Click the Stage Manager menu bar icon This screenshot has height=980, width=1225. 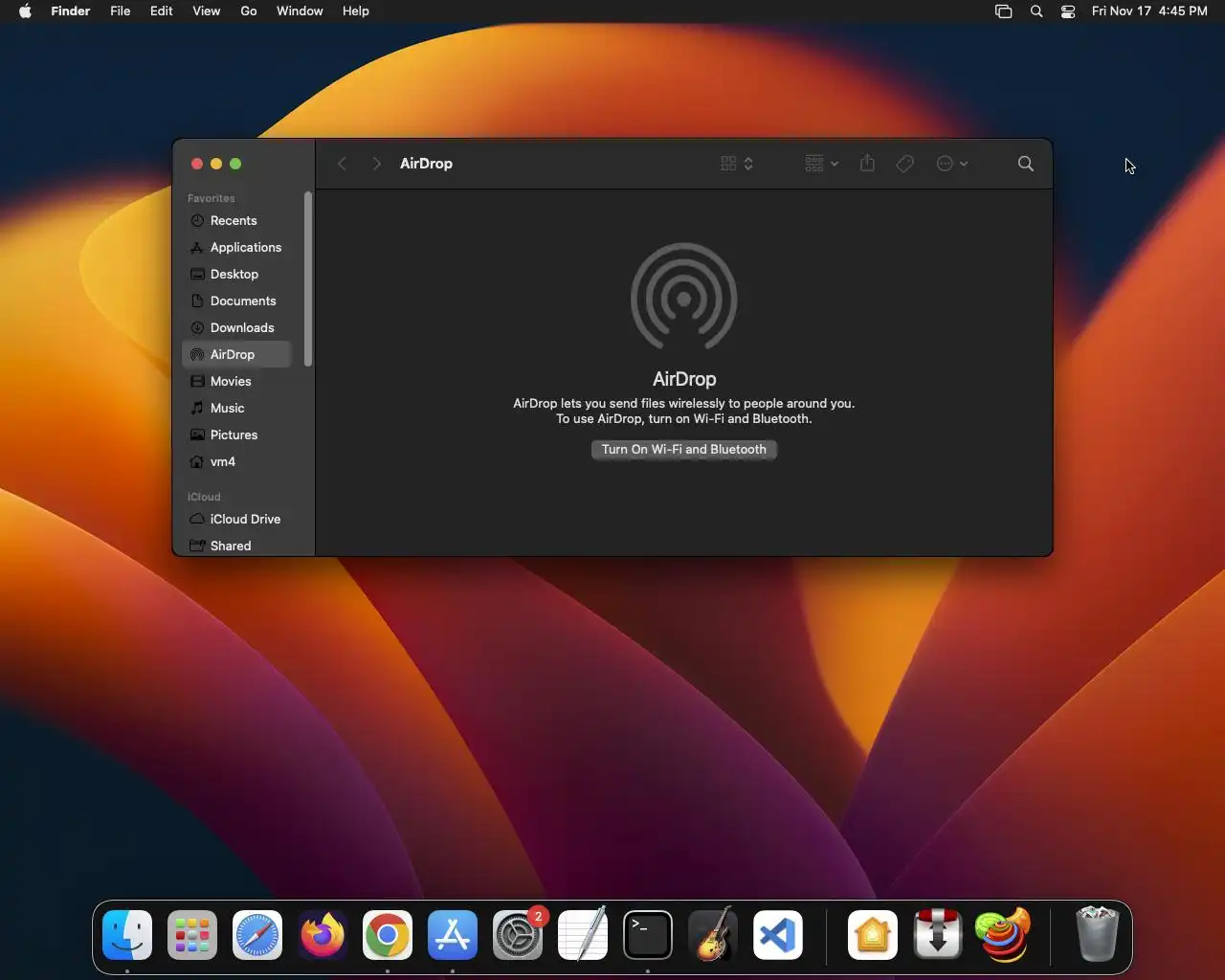coord(1003,11)
